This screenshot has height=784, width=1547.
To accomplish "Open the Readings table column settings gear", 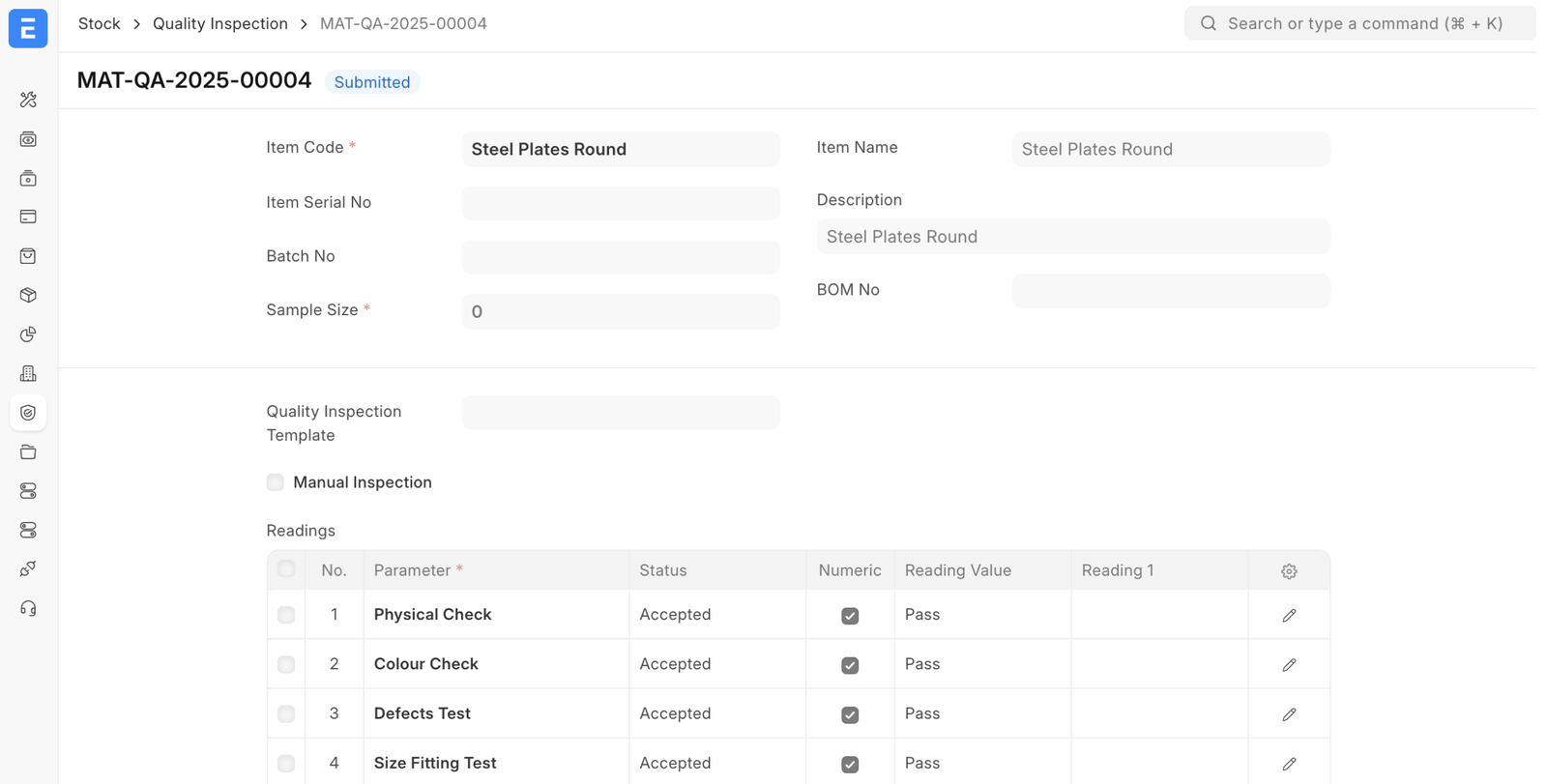I will pyautogui.click(x=1289, y=571).
